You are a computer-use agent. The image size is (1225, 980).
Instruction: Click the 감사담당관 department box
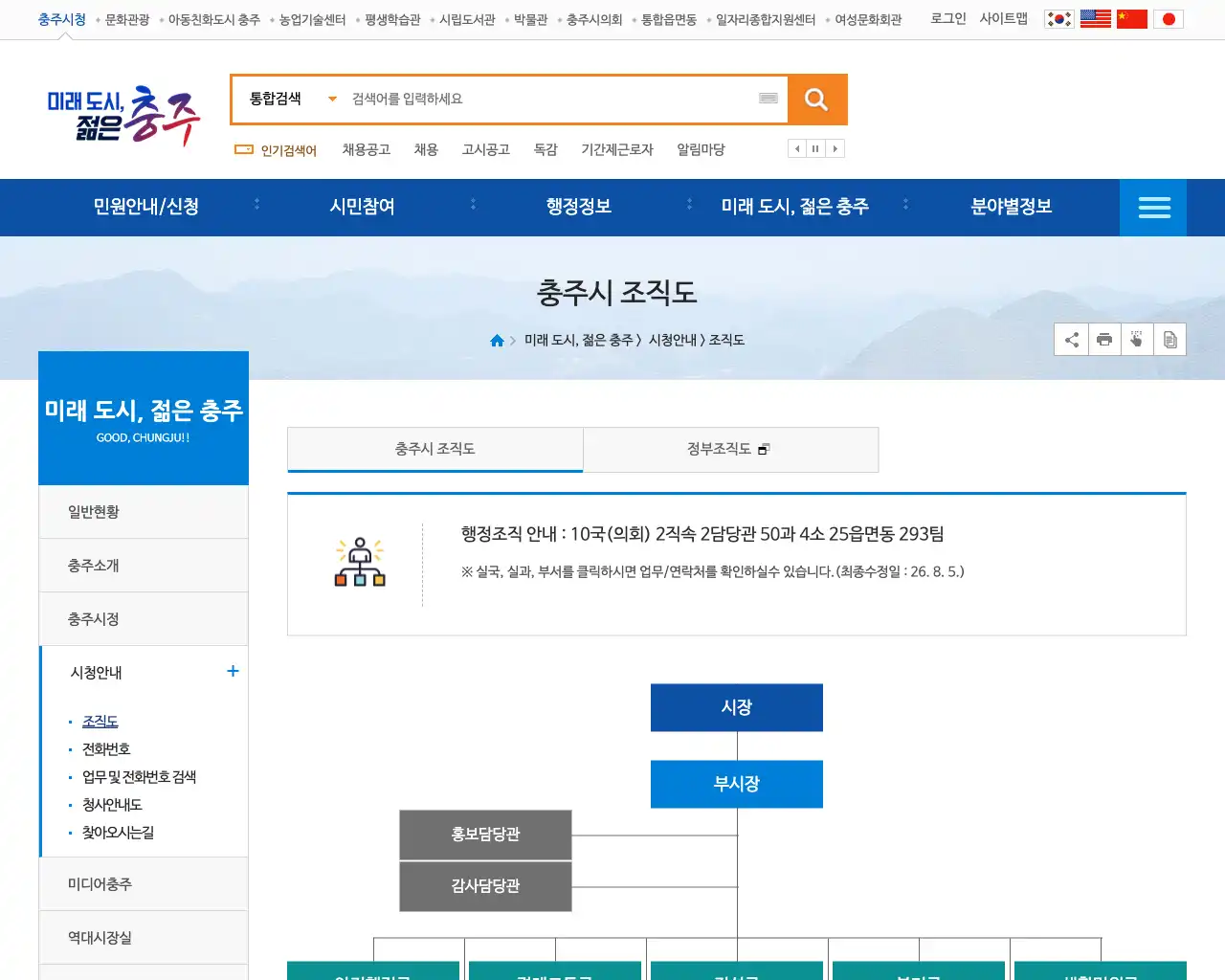[x=485, y=886]
